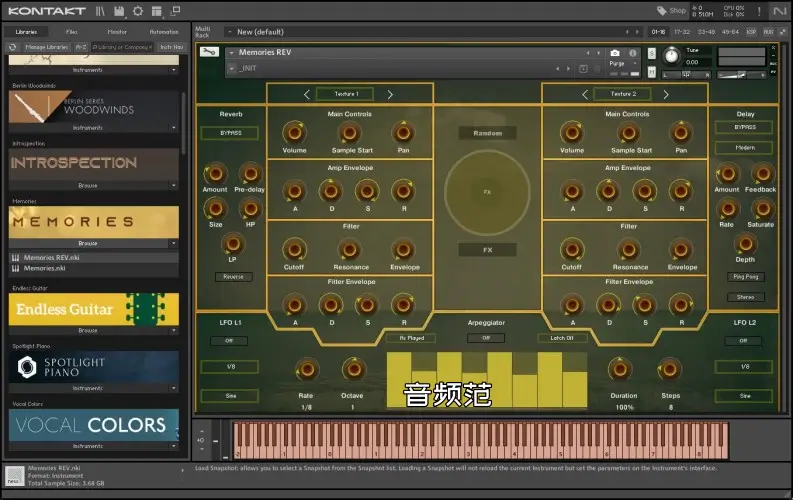Viewport: 793px width, 500px height.
Task: Open Spotlight Piano Instruments dropdown arrow
Action: (x=173, y=388)
